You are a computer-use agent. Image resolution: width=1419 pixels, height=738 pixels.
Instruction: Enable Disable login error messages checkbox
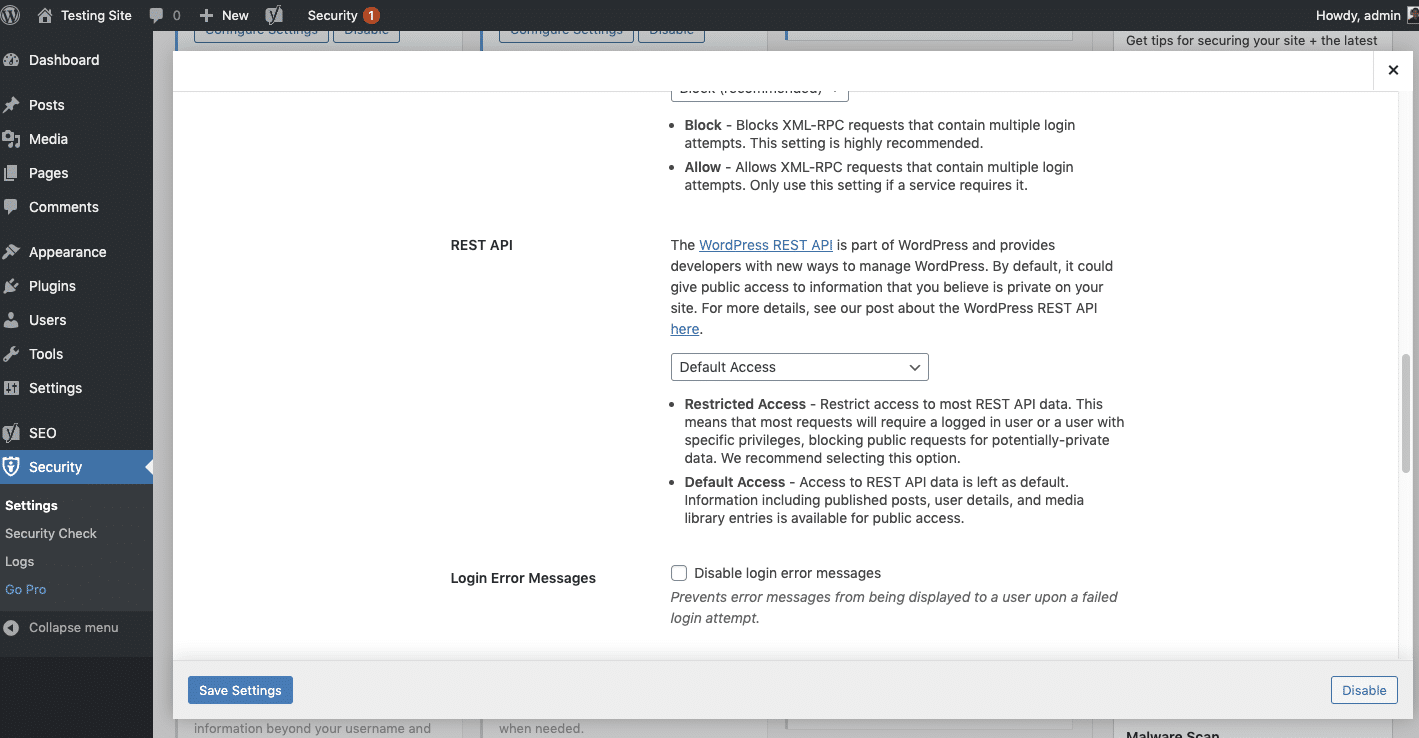pos(679,573)
